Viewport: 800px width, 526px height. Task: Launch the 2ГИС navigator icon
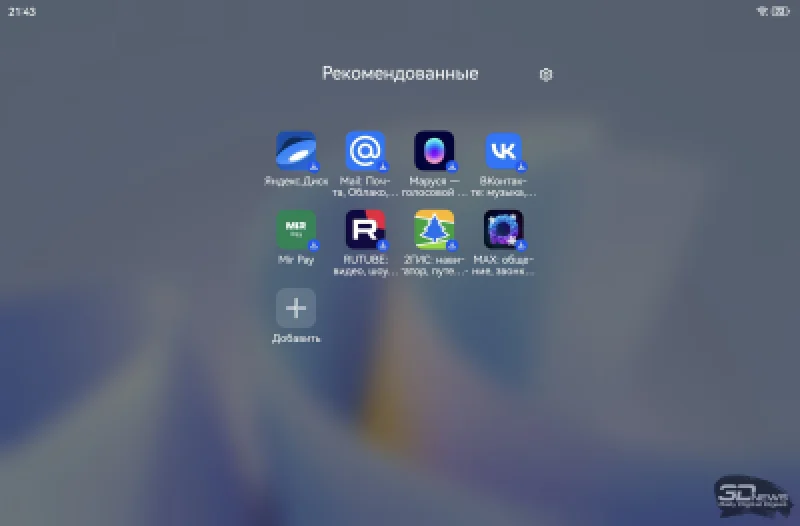tap(434, 229)
